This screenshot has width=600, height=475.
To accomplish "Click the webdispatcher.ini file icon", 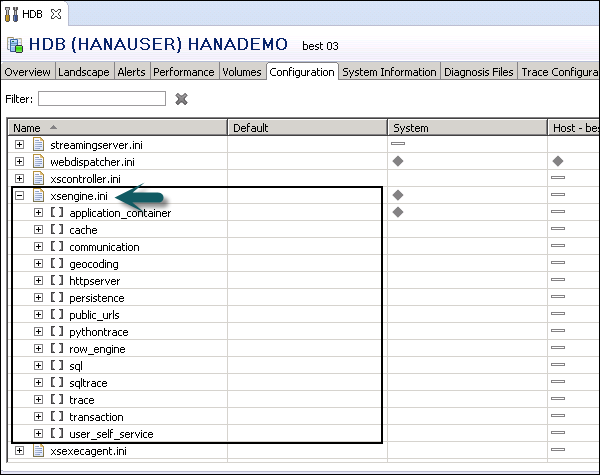I will (38, 161).
